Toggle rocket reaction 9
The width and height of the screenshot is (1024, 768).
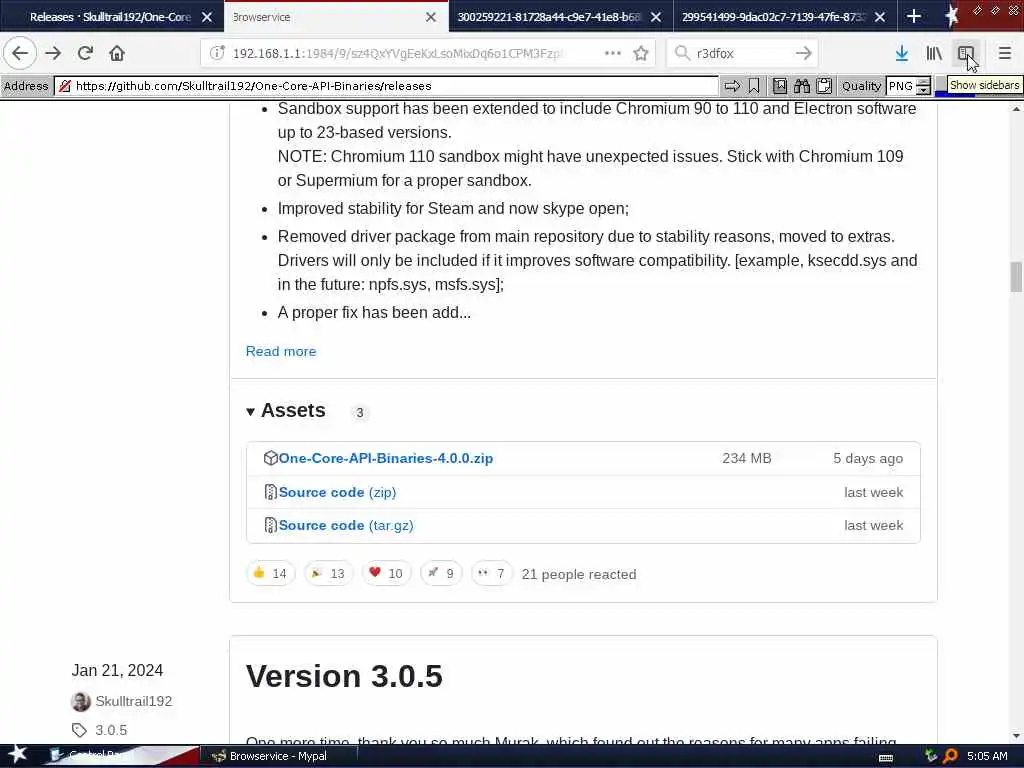(x=441, y=573)
